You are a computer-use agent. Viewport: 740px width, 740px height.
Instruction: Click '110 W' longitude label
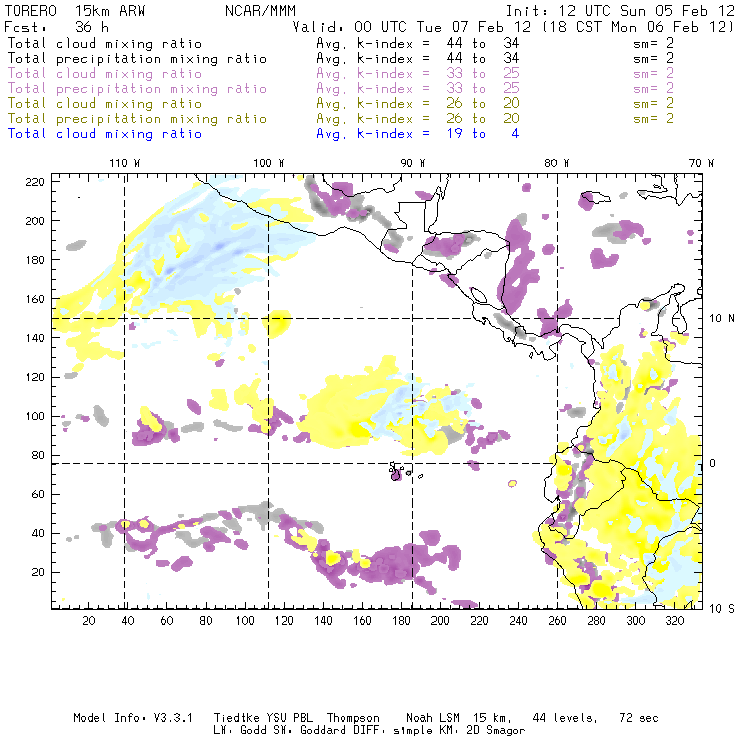(x=125, y=163)
